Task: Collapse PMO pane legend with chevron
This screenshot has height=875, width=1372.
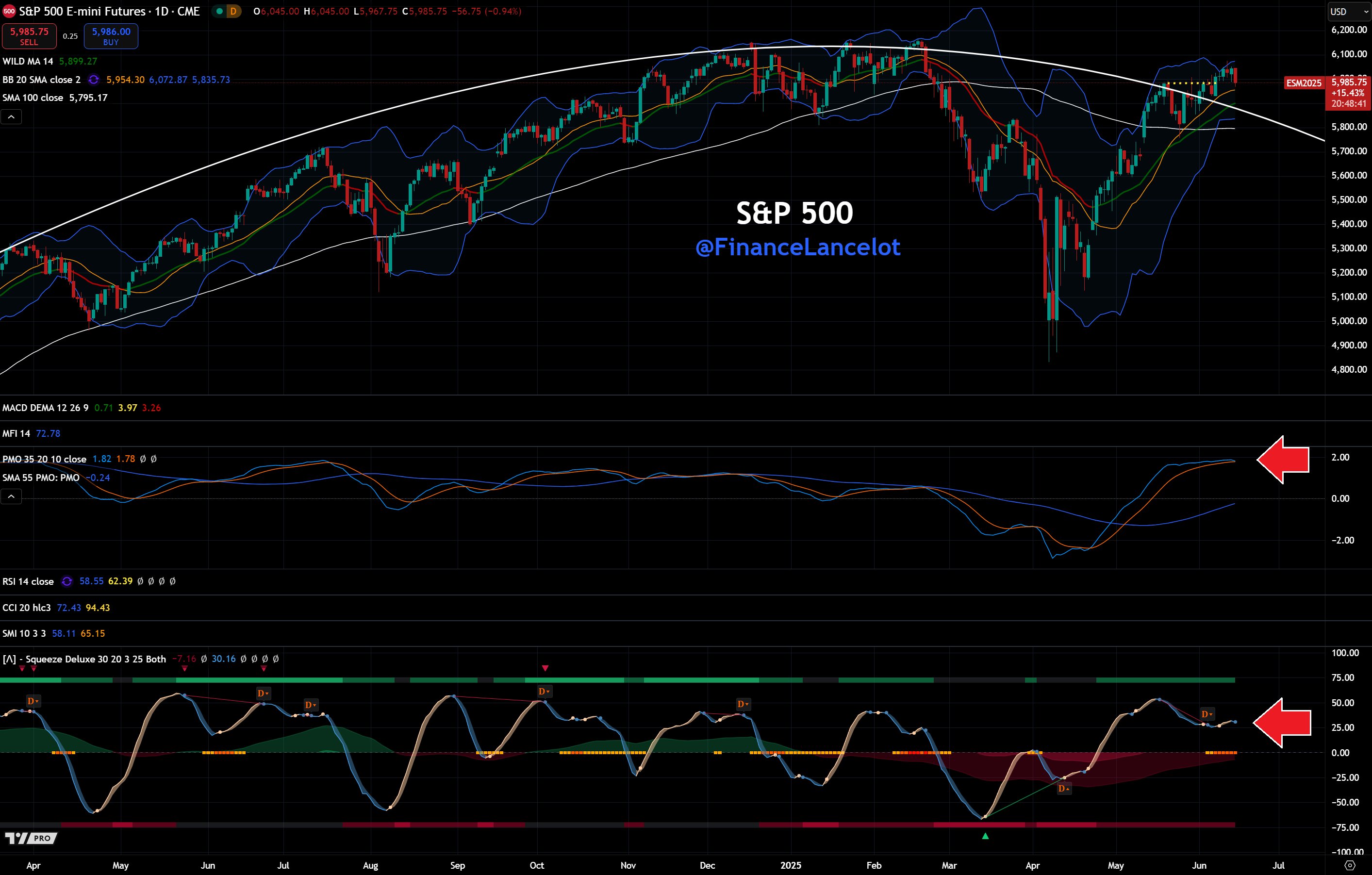Action: [11, 497]
